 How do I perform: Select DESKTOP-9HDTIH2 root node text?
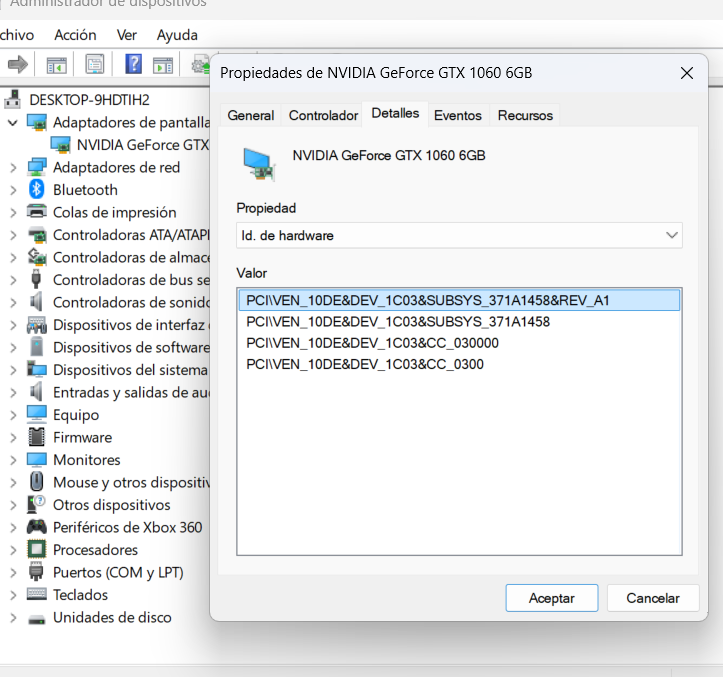point(89,100)
